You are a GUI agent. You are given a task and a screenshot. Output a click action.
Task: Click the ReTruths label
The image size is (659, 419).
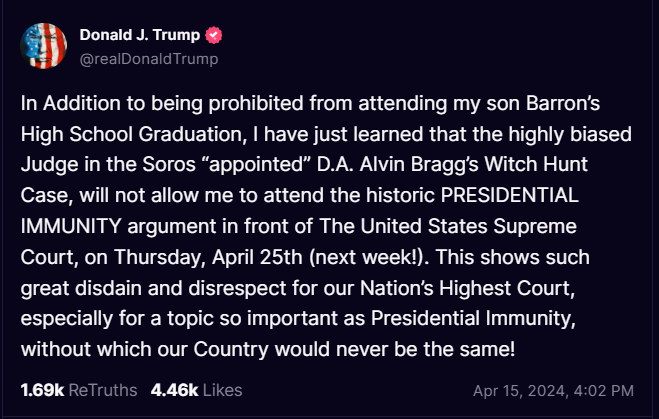(103, 390)
